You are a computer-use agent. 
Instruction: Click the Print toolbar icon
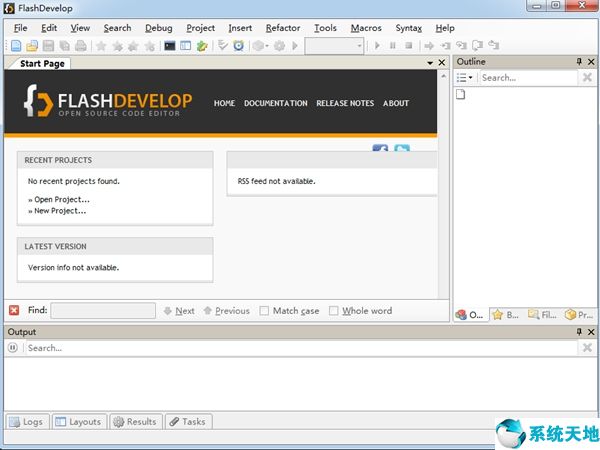[x=81, y=46]
